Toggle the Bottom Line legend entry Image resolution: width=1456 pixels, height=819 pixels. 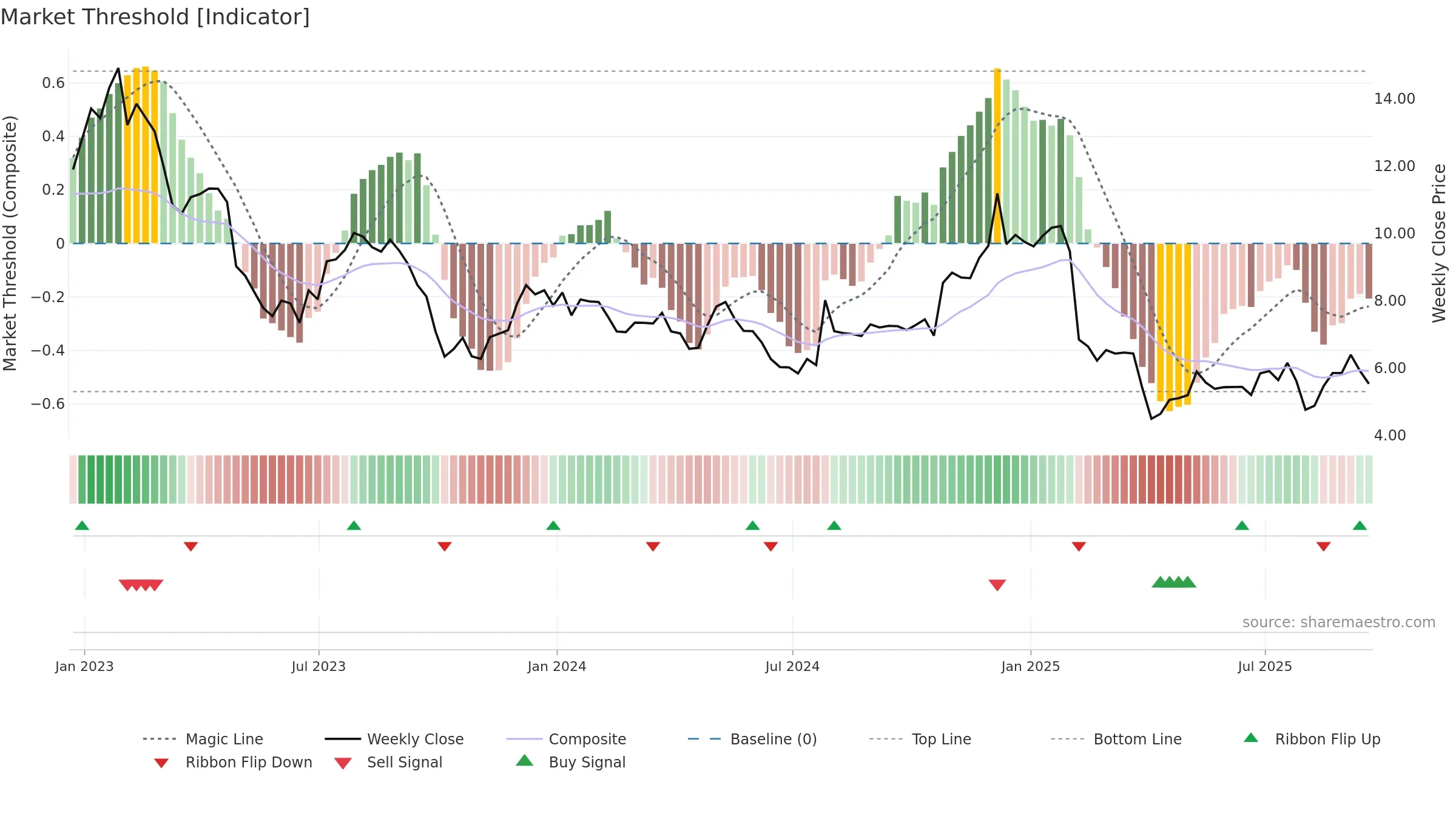[1116, 739]
